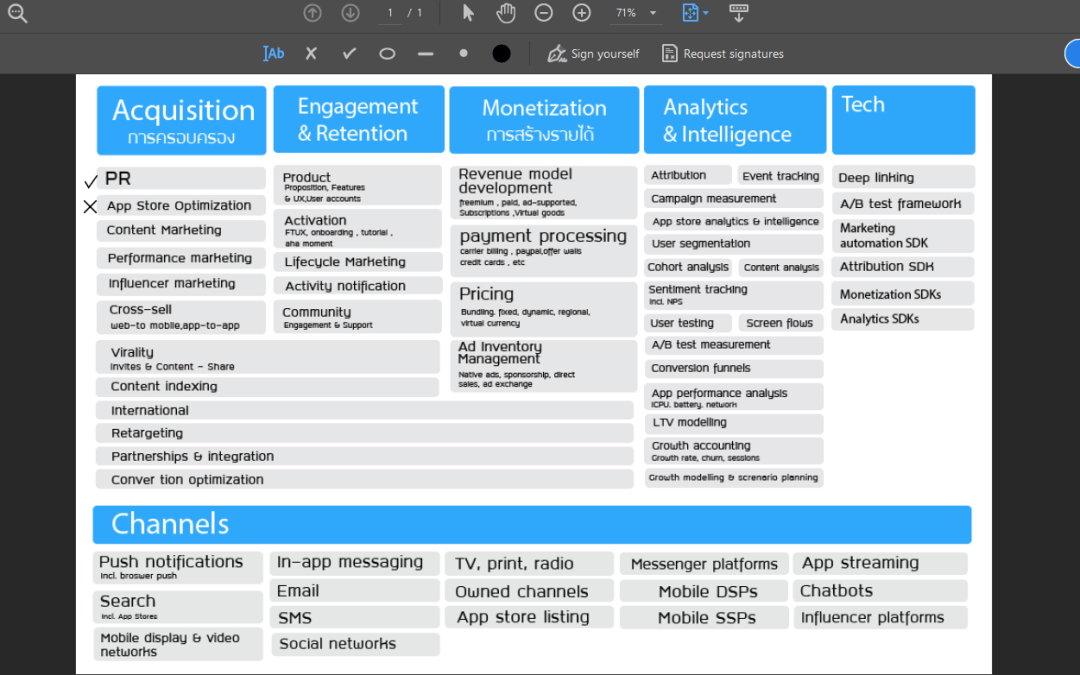
Task: Click 'Pricing' text
Action: coord(486,294)
